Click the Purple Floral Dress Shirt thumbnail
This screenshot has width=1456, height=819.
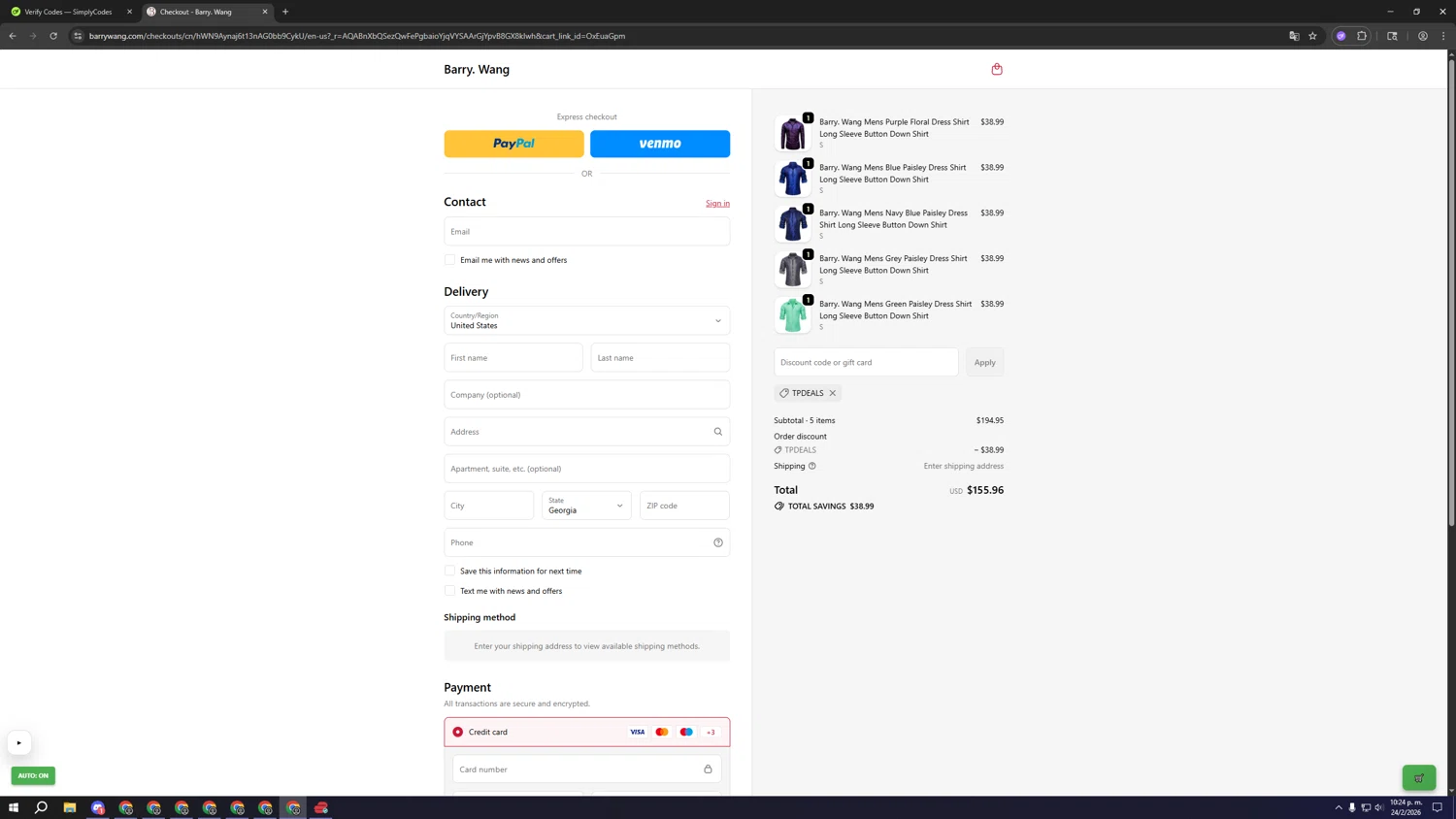tap(792, 133)
